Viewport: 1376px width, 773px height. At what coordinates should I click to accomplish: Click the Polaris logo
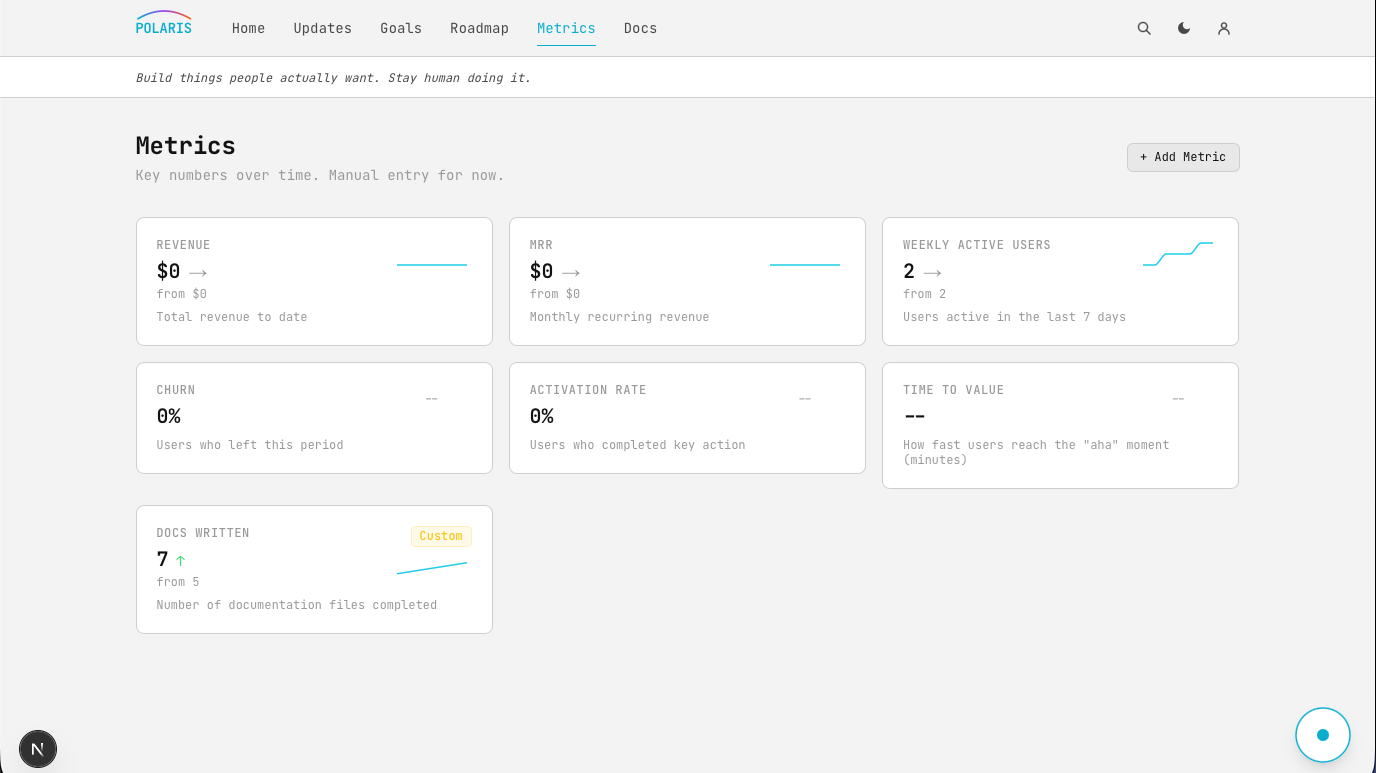[x=164, y=23]
